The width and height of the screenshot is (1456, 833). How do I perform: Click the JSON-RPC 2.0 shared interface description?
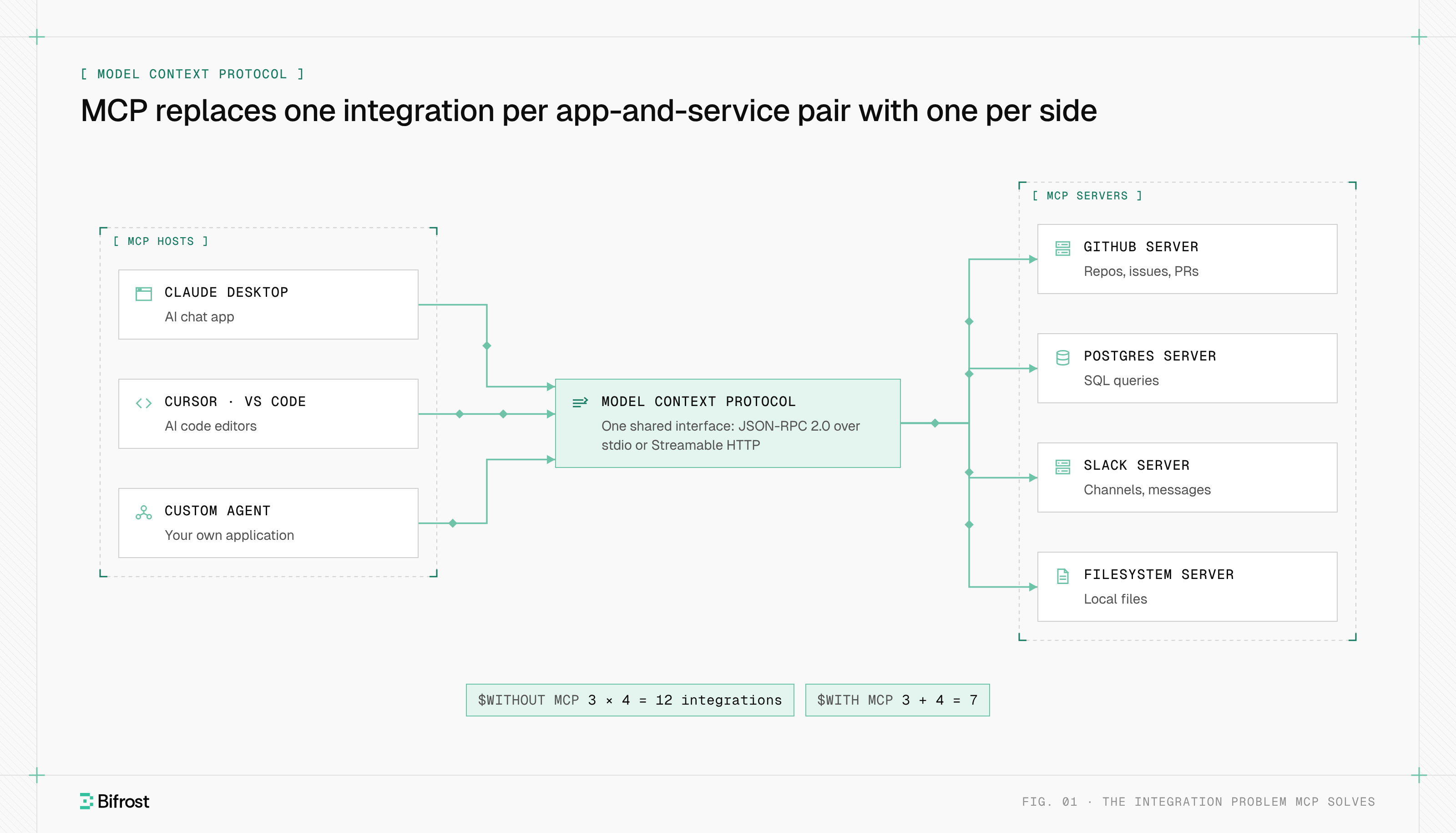(730, 435)
